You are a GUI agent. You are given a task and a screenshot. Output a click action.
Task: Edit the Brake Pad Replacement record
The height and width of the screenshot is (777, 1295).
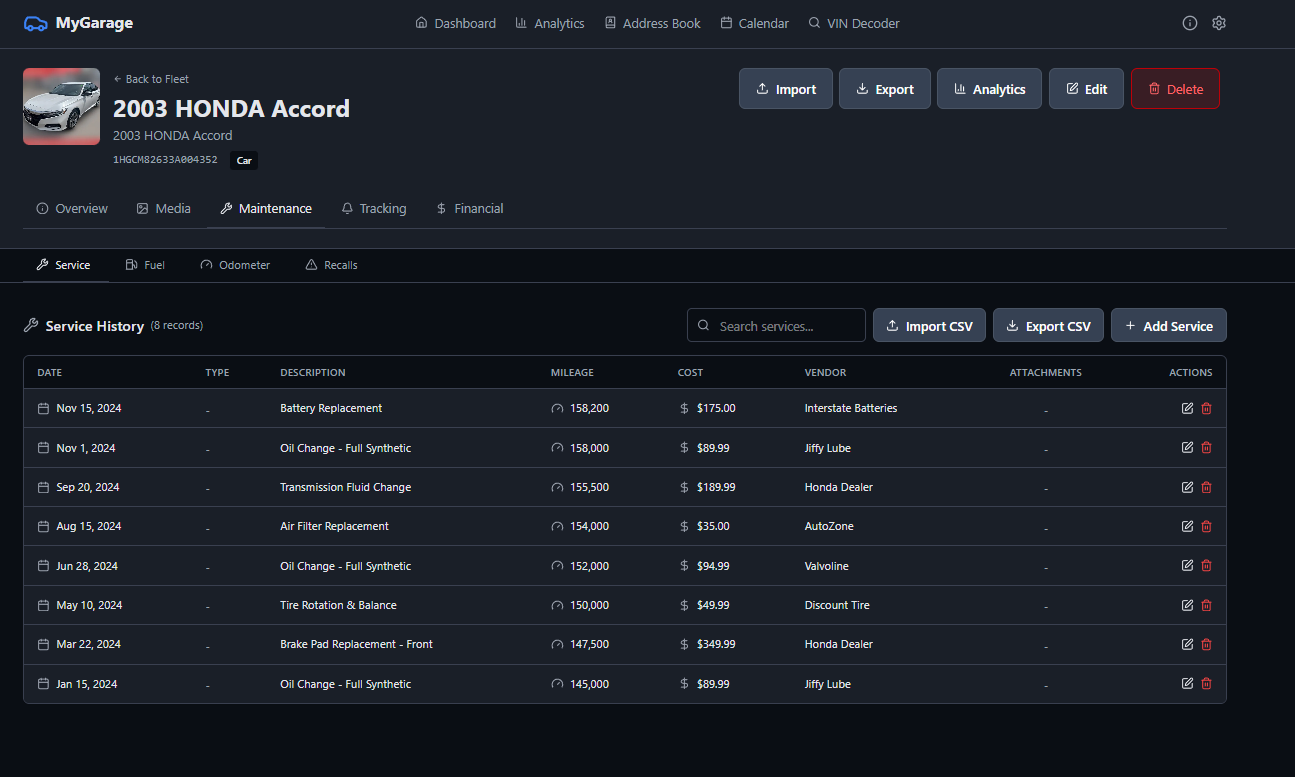pyautogui.click(x=1187, y=644)
